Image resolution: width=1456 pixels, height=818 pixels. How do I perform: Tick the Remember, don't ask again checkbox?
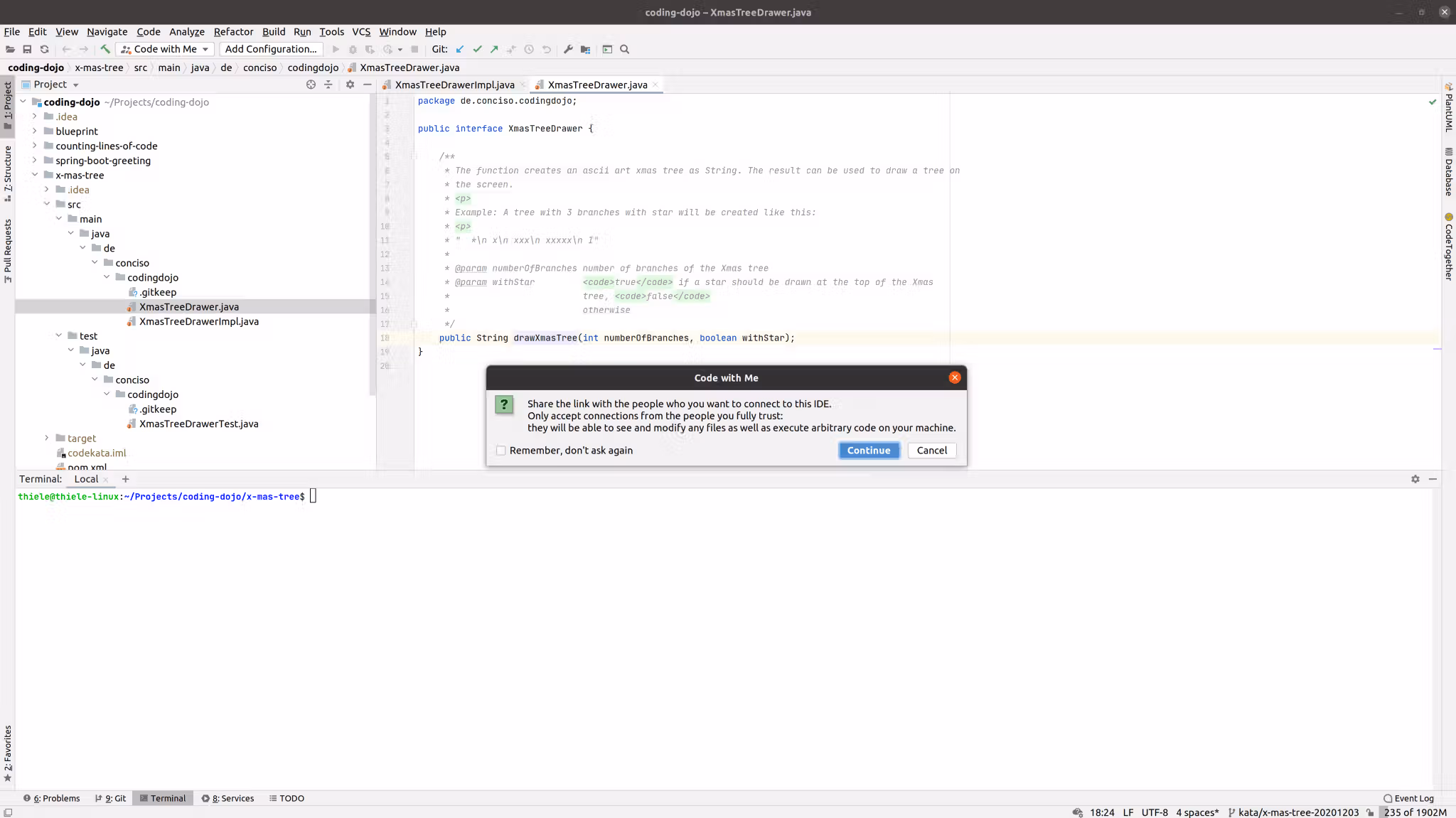[x=501, y=451]
